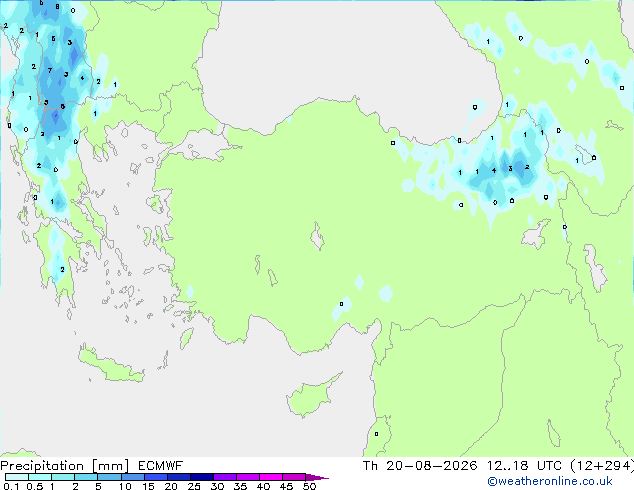Image resolution: width=634 pixels, height=490 pixels.
Task: Click the legend label '40'
Action: pos(263,486)
